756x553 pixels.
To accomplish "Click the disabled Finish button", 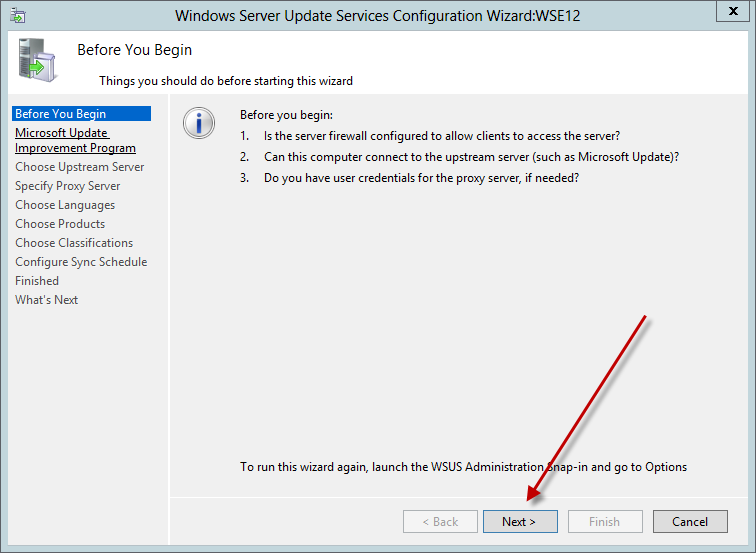I will coord(604,521).
